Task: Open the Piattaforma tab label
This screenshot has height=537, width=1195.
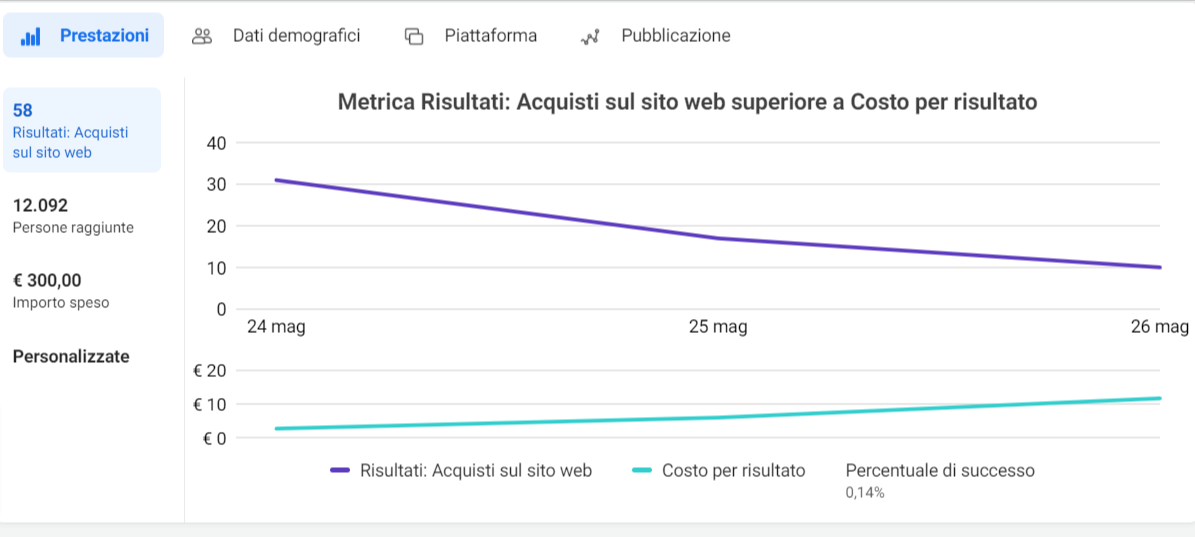Action: 490,36
